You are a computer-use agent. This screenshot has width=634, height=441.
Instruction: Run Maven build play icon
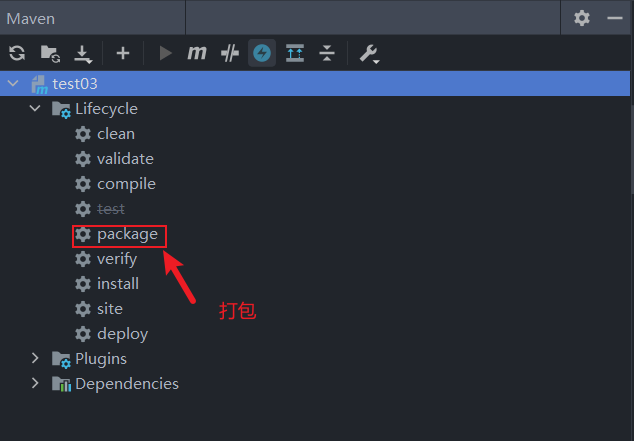pyautogui.click(x=165, y=53)
